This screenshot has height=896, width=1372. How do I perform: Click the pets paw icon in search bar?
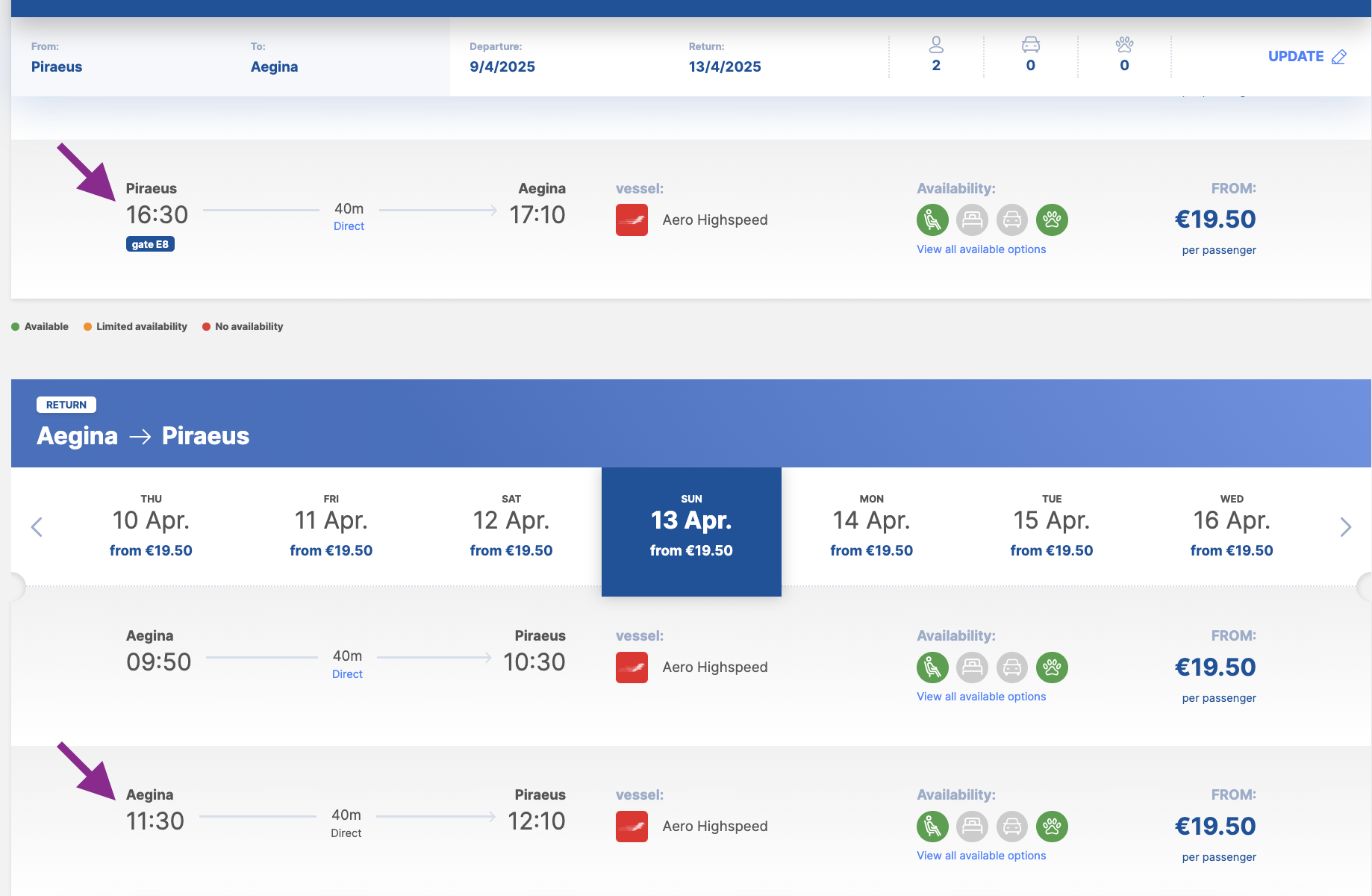coord(1124,46)
